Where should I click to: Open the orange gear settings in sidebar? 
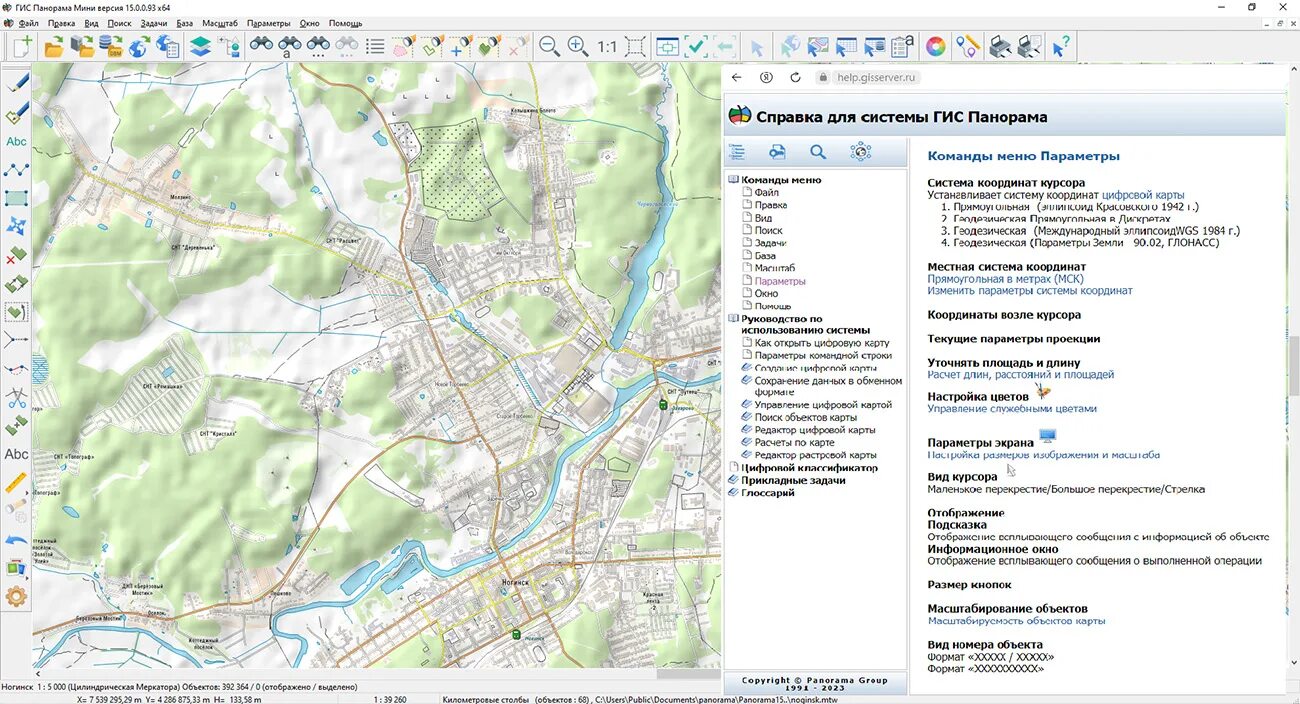[x=17, y=597]
